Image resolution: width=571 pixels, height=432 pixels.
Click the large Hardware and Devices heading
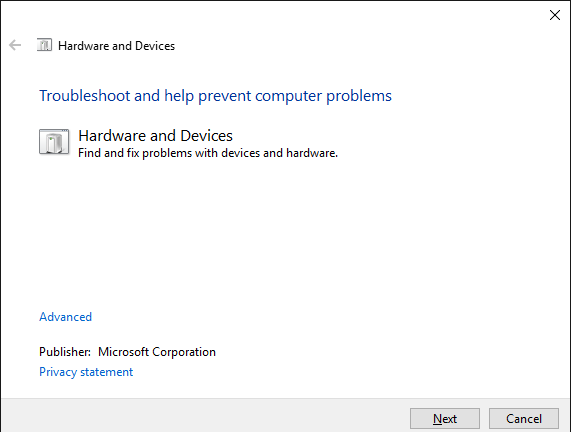[x=155, y=136]
